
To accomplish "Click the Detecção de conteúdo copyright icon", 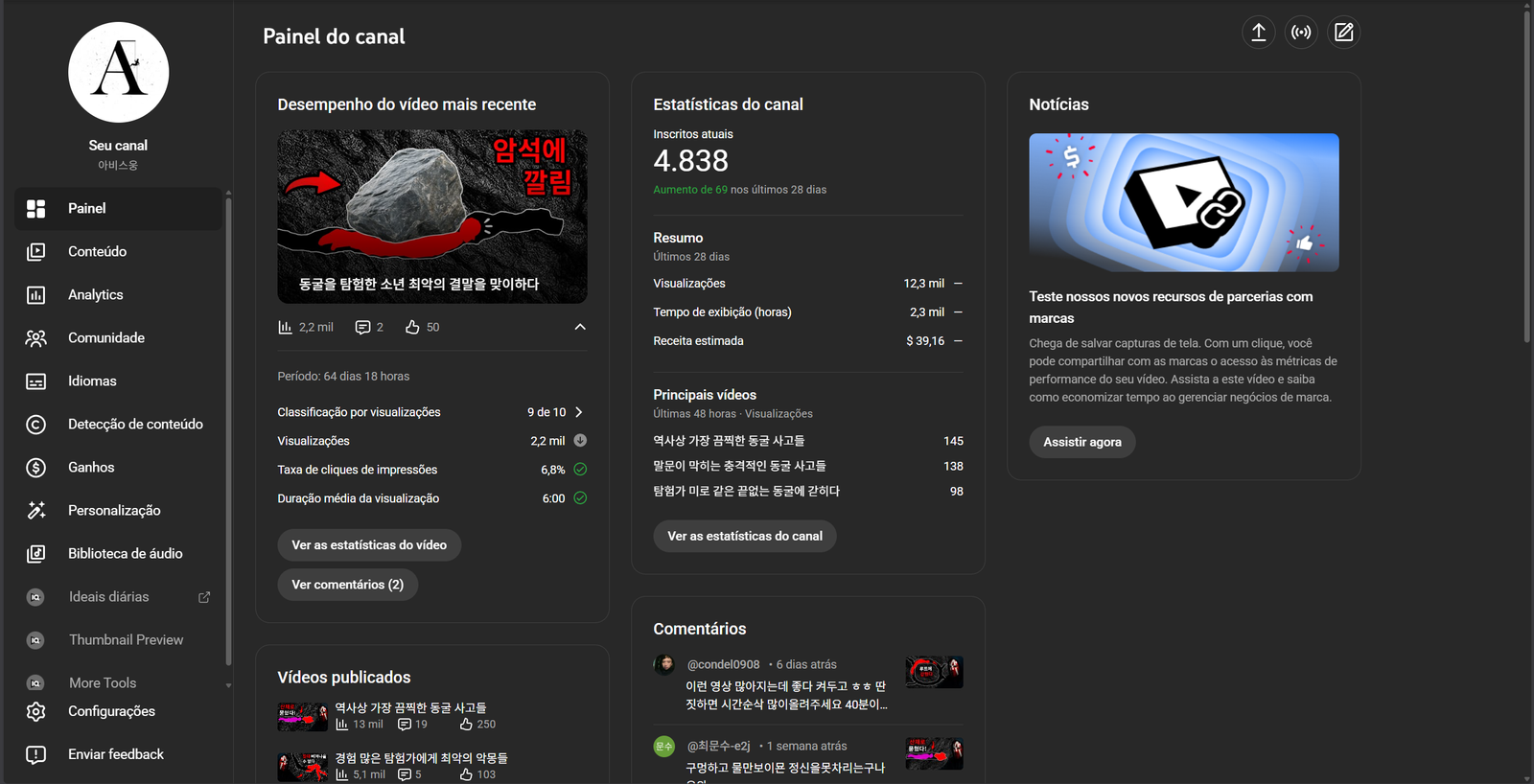I will click(x=36, y=425).
